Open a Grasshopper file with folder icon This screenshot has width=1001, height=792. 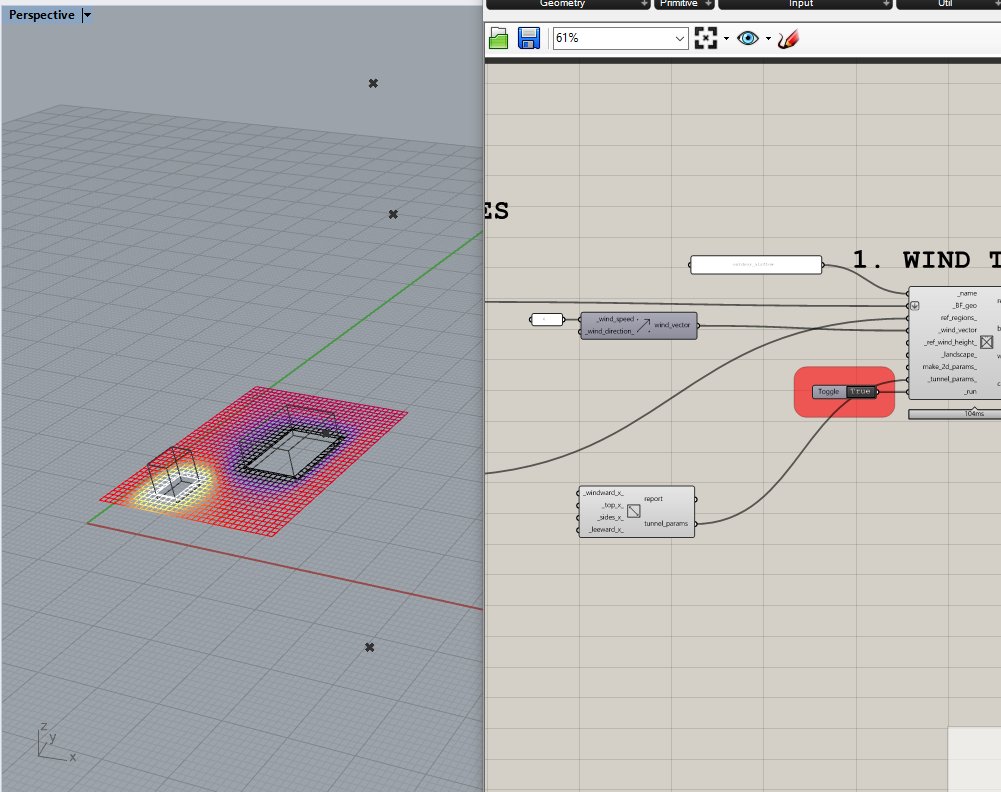point(499,38)
